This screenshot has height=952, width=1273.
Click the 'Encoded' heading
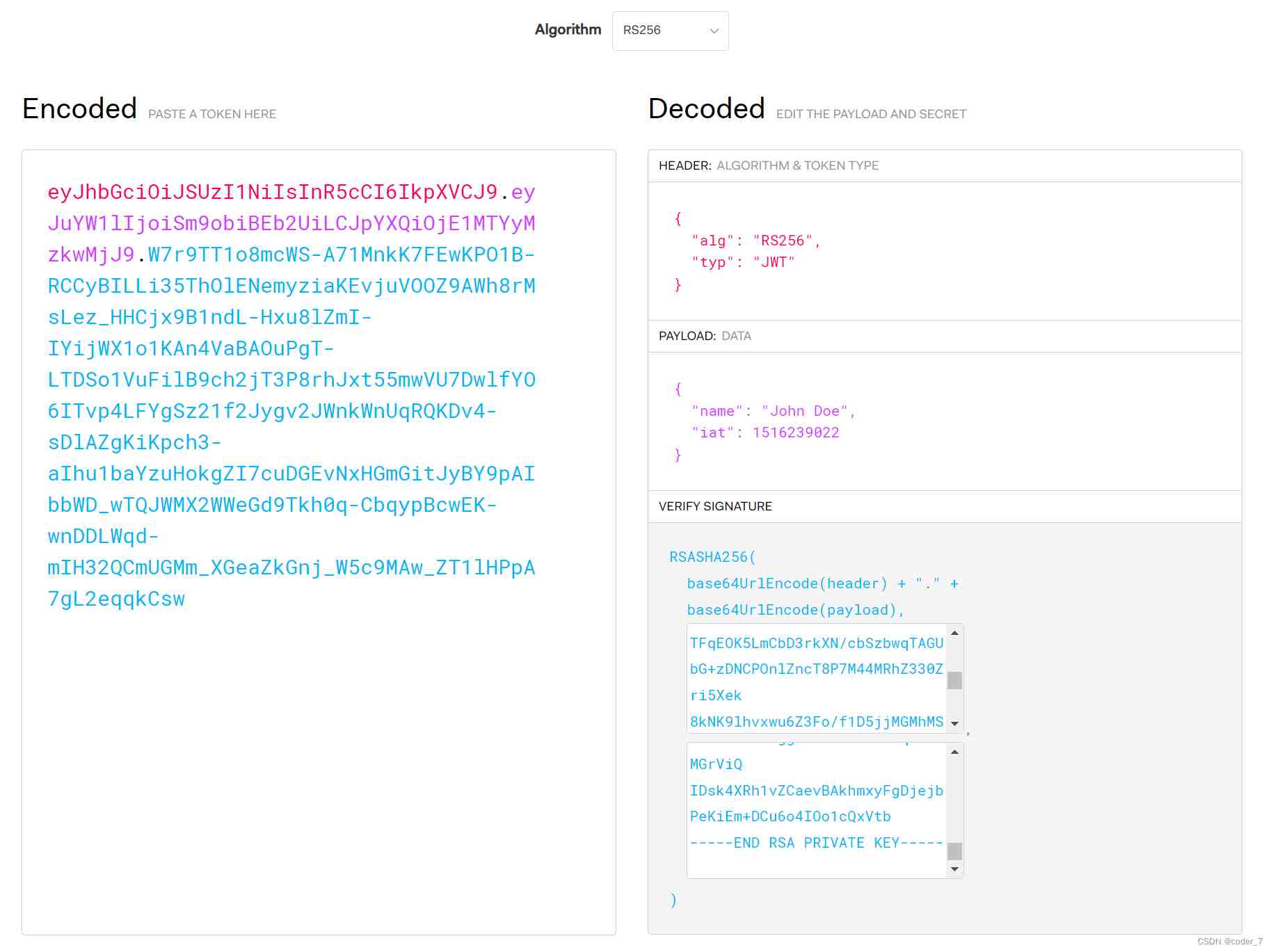79,109
